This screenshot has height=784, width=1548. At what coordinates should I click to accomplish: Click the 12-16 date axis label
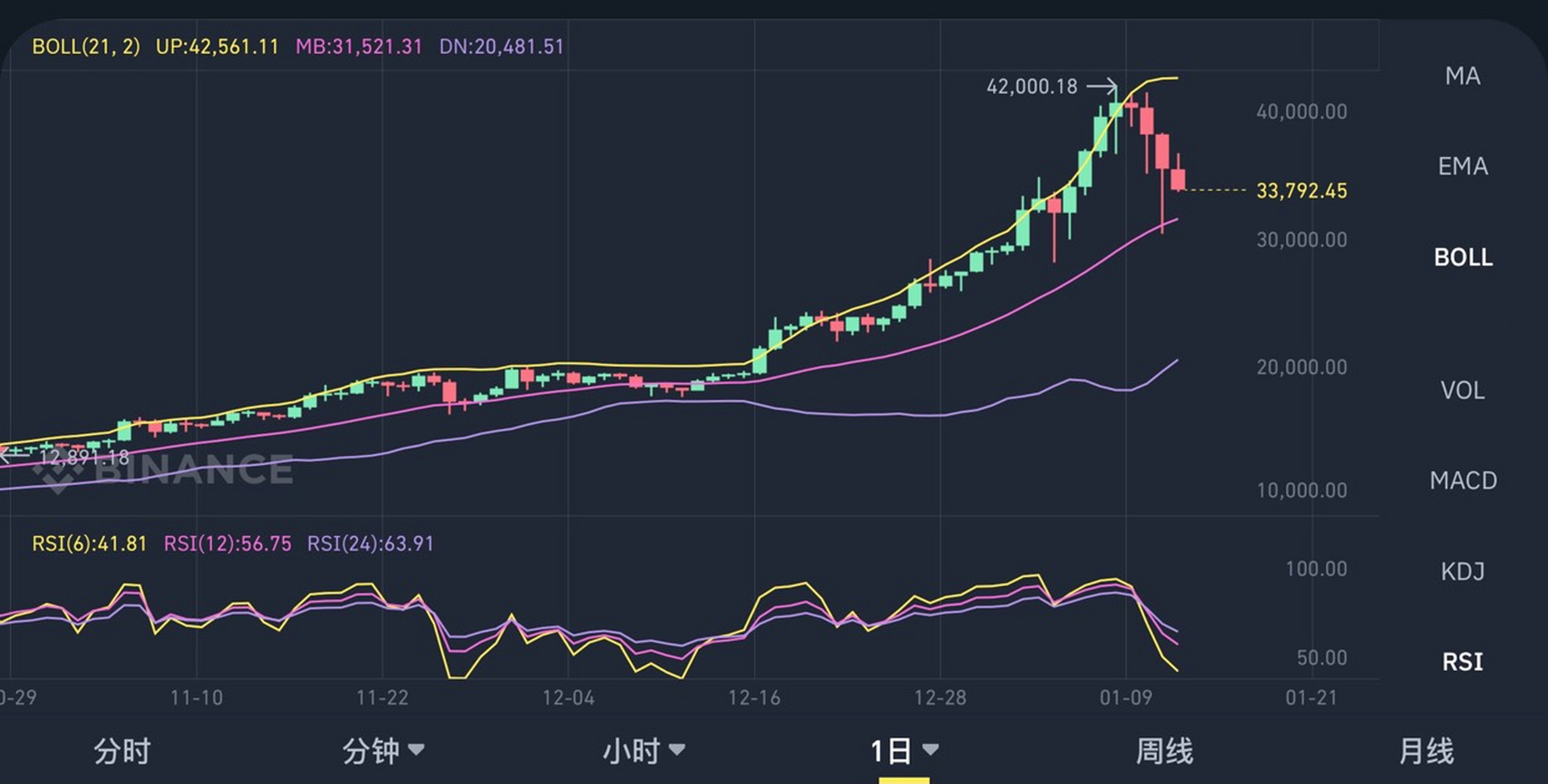[754, 698]
